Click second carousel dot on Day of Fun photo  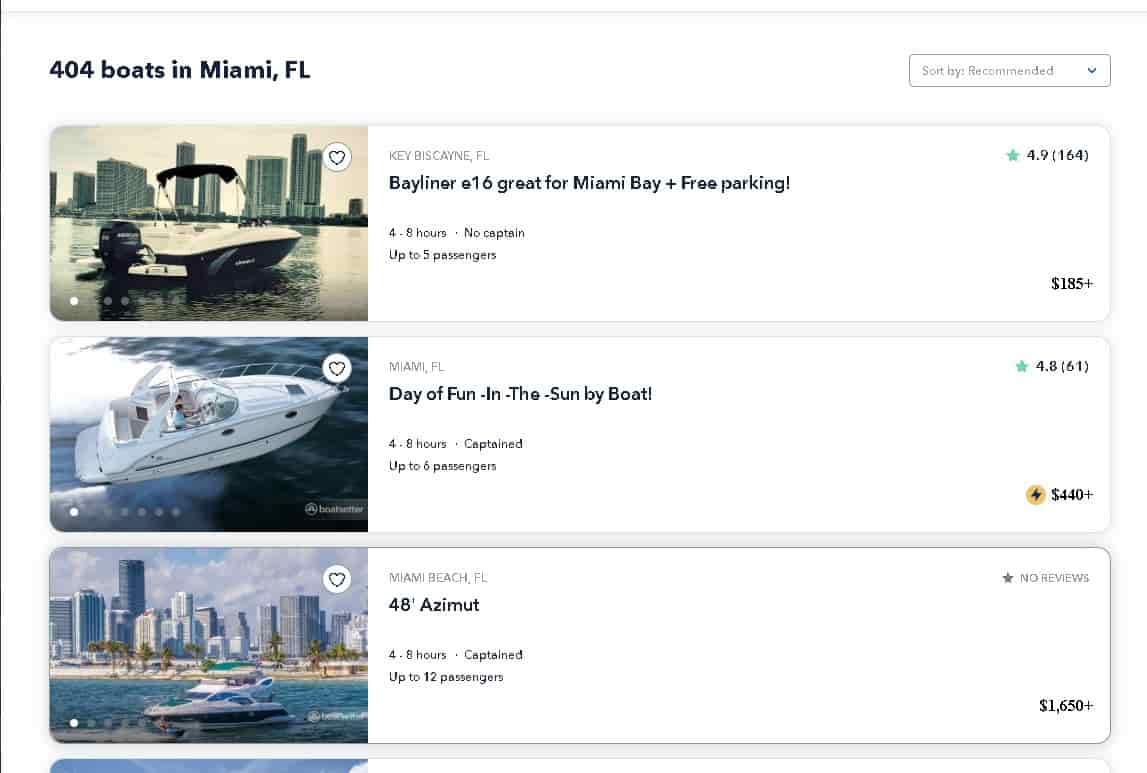point(91,512)
